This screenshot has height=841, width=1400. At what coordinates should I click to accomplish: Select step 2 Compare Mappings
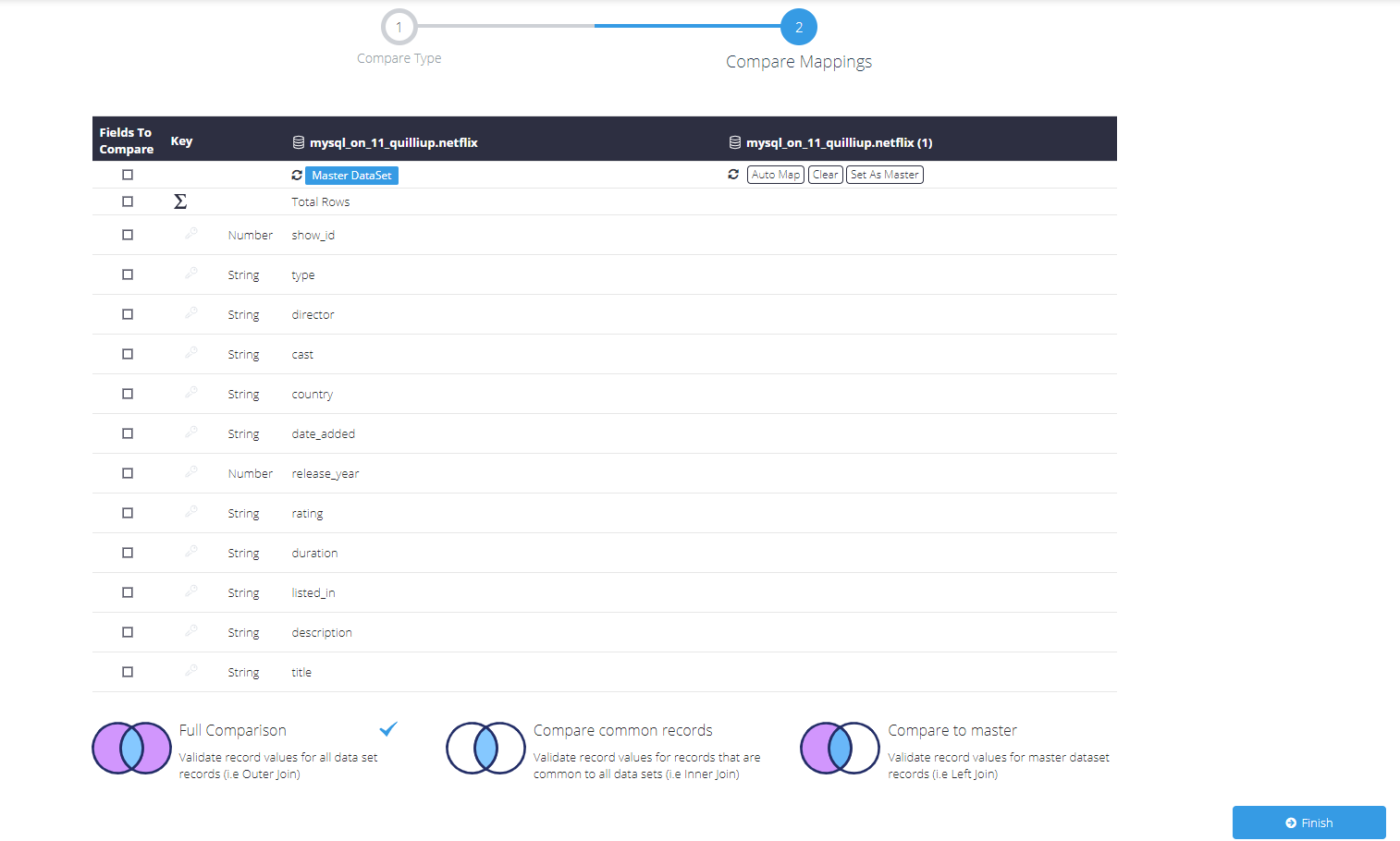coord(799,28)
